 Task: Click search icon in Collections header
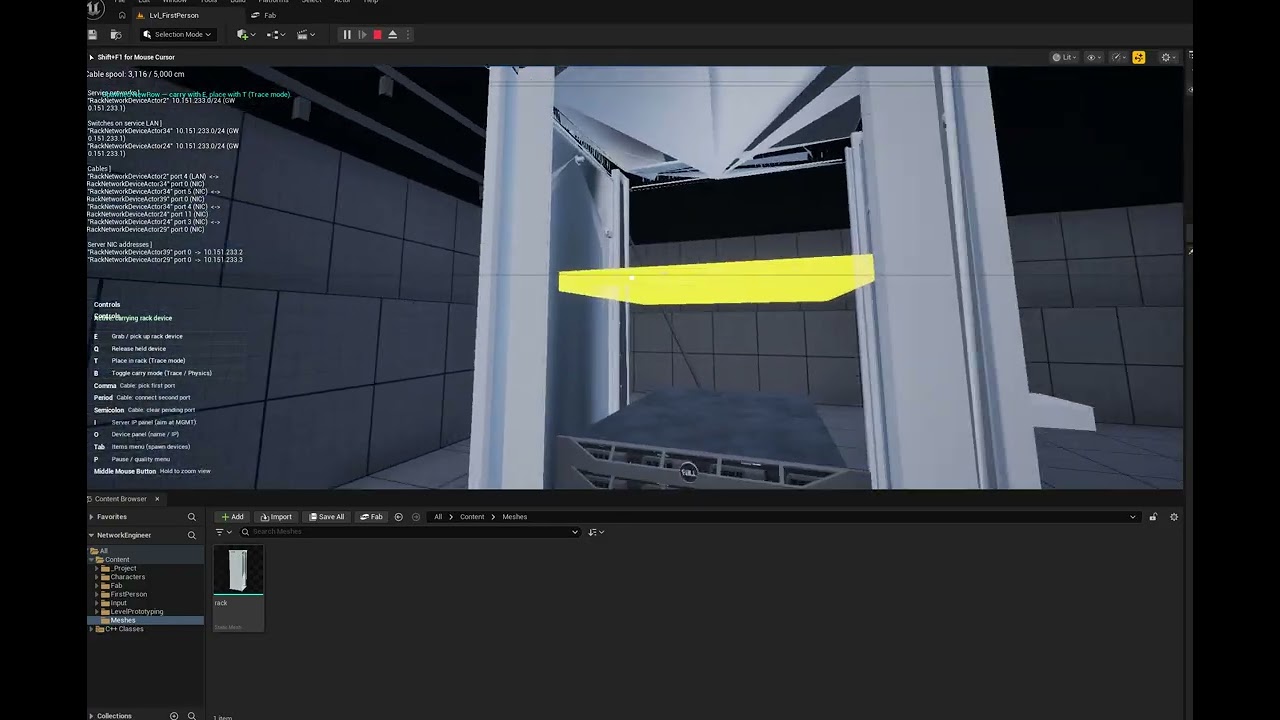192,716
